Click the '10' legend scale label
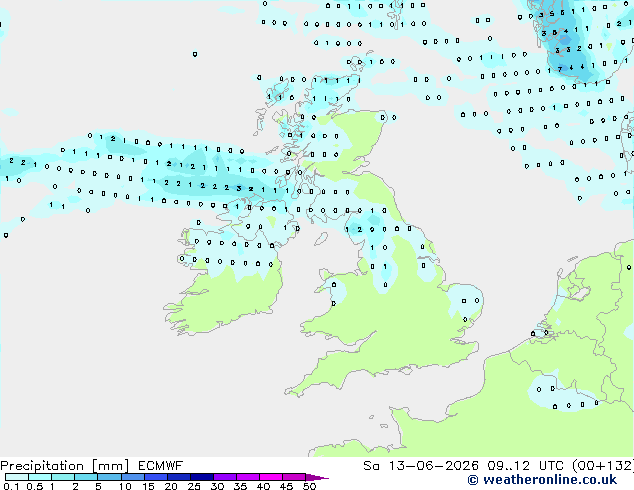 coord(125,486)
